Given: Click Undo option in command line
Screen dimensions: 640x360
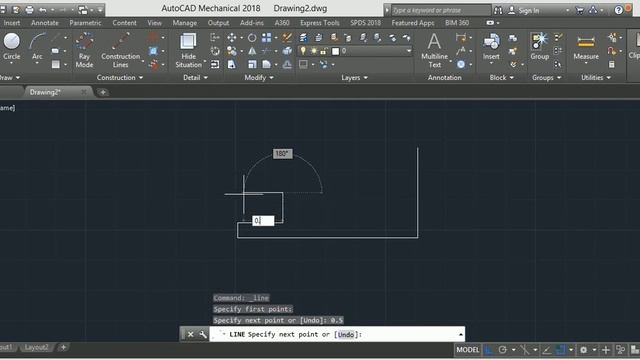Looking at the screenshot, I should pos(346,335).
